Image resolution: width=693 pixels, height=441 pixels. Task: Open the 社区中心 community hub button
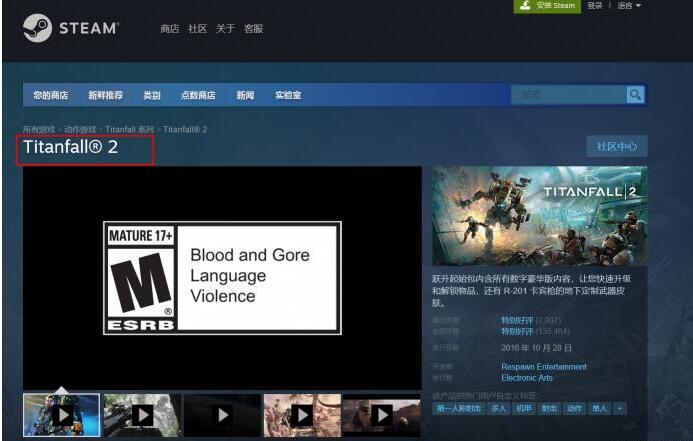(x=617, y=146)
